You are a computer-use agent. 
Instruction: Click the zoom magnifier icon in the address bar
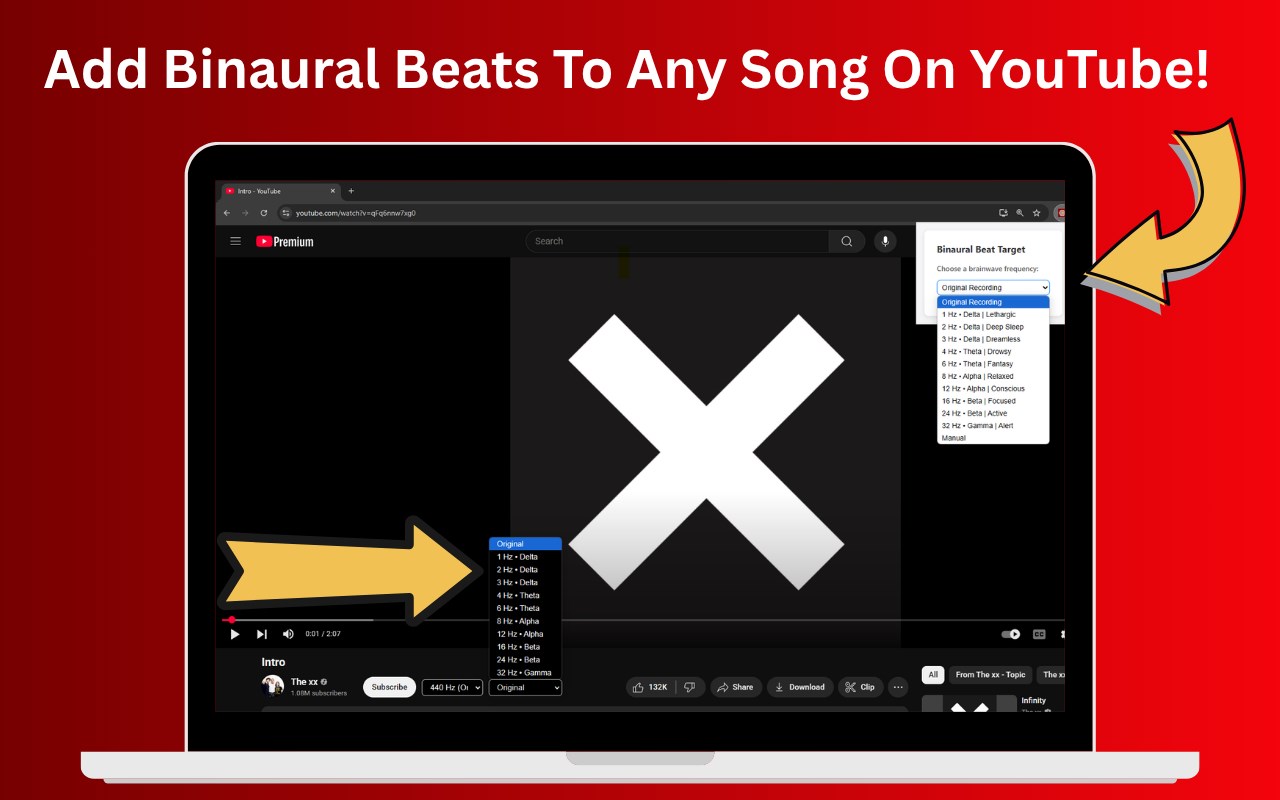coord(1020,213)
